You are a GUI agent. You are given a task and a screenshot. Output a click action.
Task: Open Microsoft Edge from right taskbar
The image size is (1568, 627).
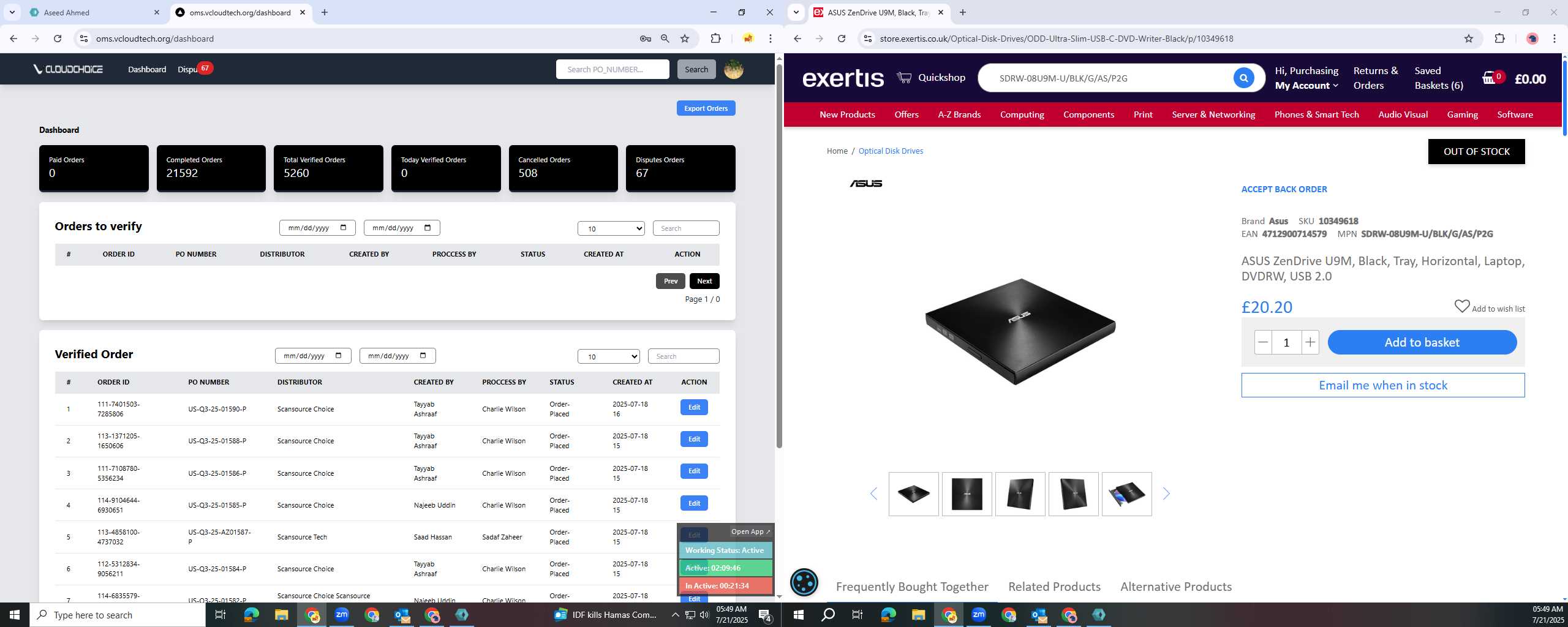(888, 615)
